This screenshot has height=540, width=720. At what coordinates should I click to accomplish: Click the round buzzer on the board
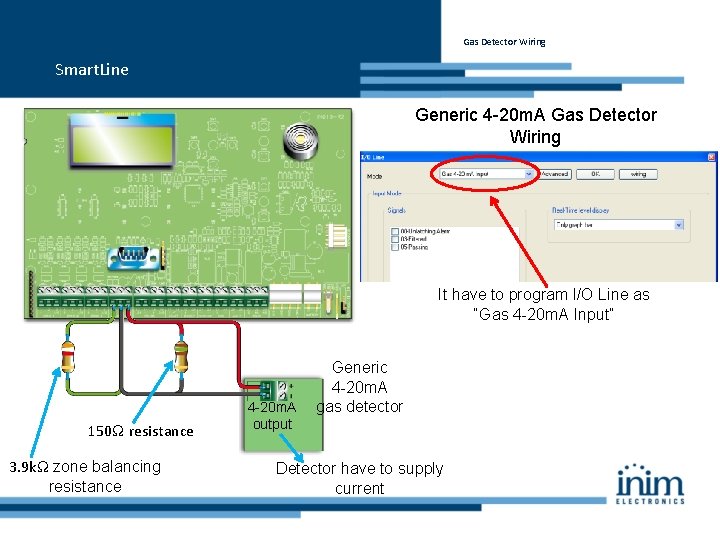(301, 141)
